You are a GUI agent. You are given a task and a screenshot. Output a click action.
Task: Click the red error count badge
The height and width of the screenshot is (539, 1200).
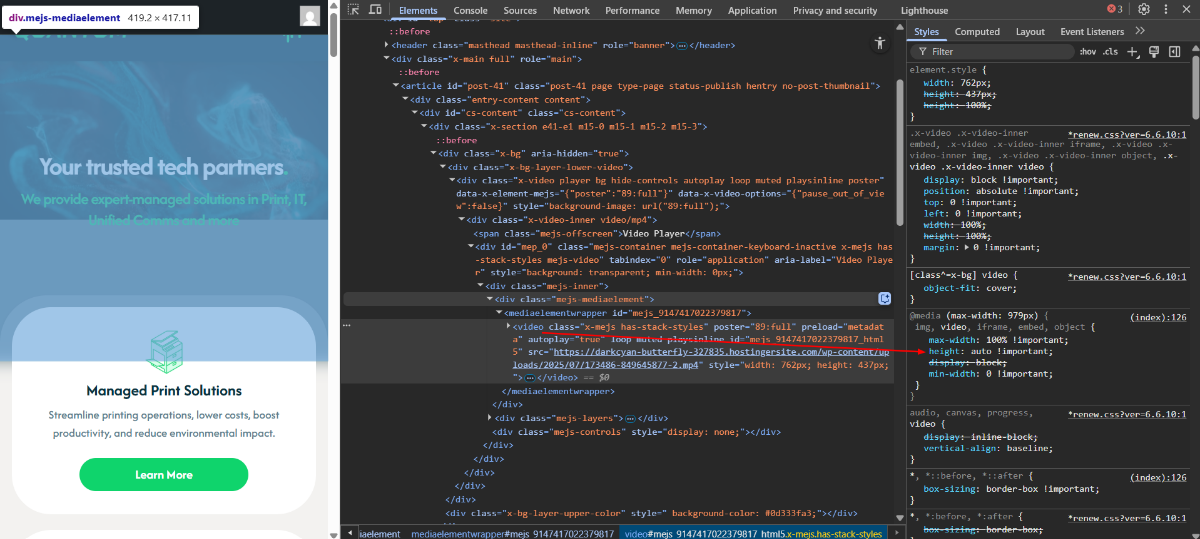[x=1114, y=10]
